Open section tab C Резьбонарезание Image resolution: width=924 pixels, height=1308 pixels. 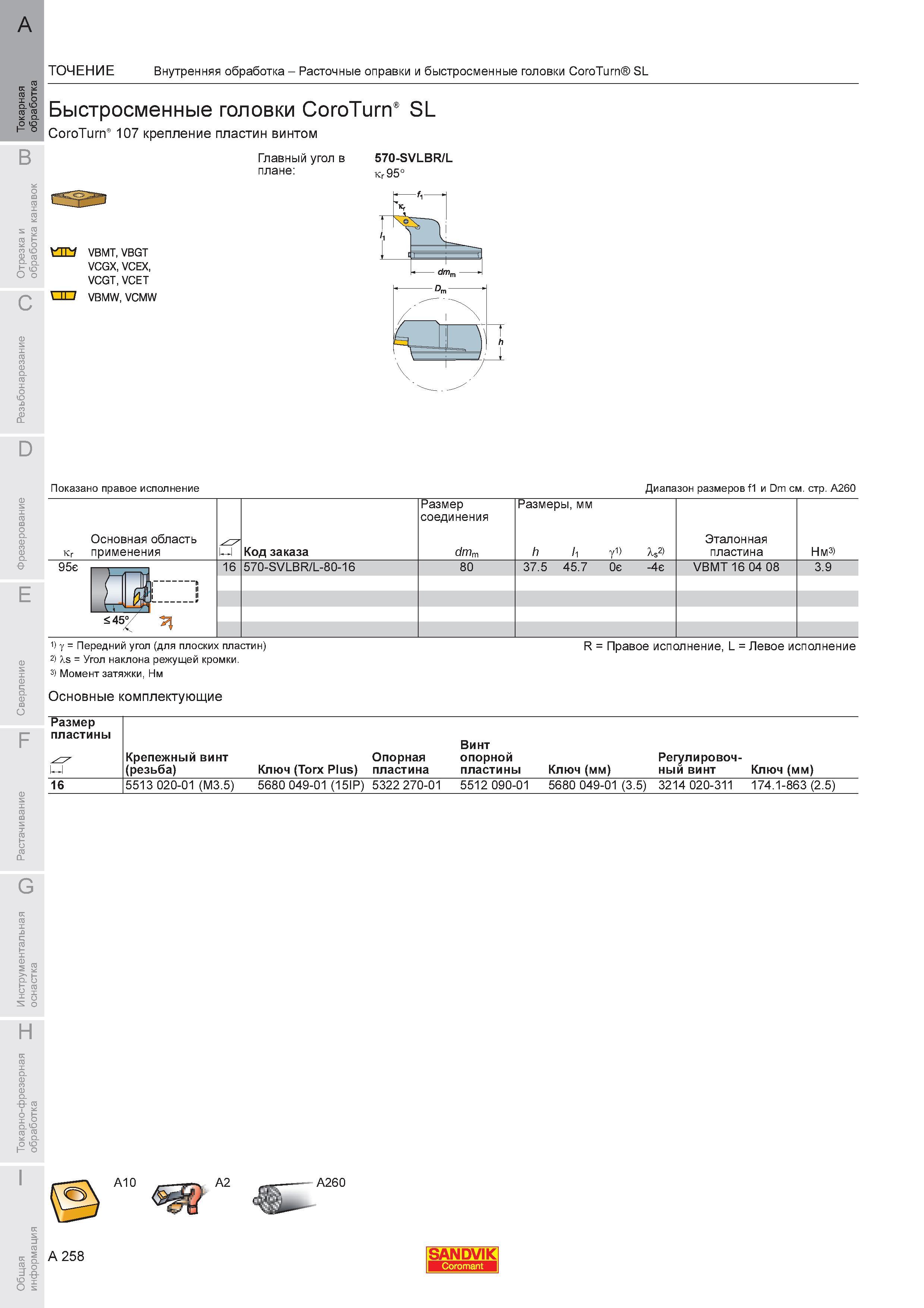[x=22, y=362]
